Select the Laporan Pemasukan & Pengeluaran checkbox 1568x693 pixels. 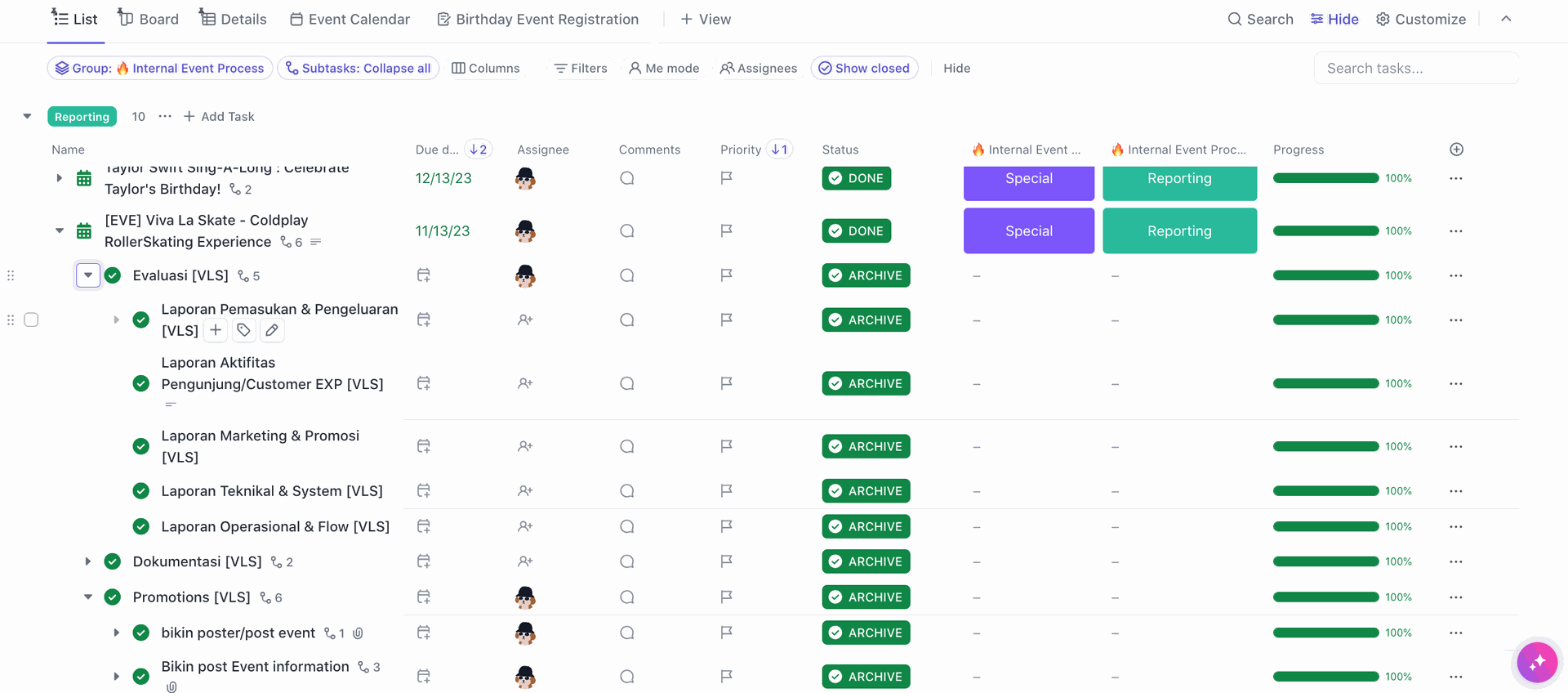[31, 320]
